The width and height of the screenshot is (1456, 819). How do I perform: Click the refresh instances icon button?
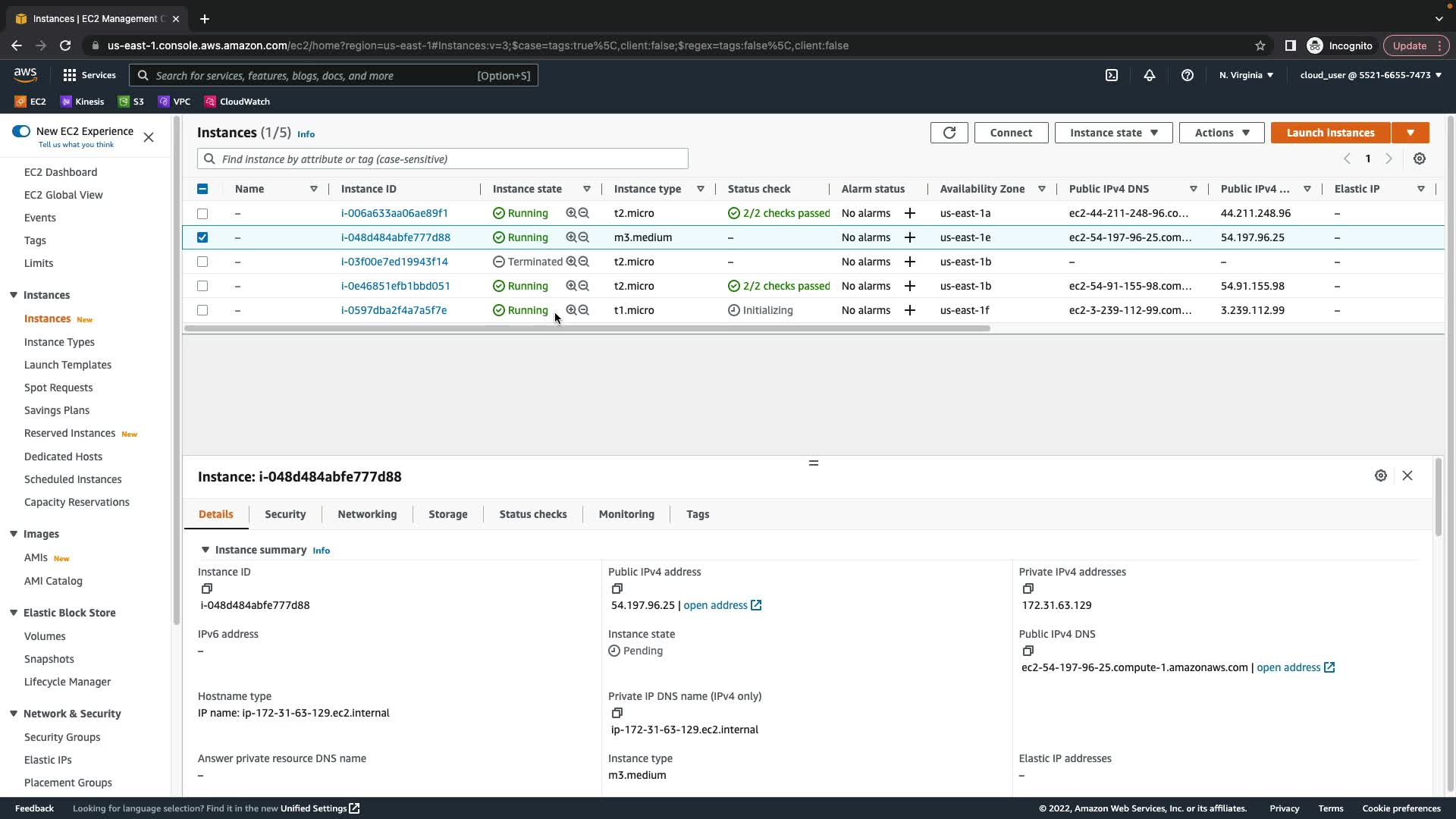[949, 133]
